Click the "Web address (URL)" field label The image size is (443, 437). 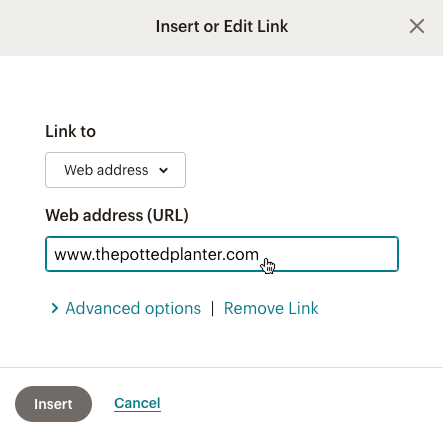(x=117, y=215)
